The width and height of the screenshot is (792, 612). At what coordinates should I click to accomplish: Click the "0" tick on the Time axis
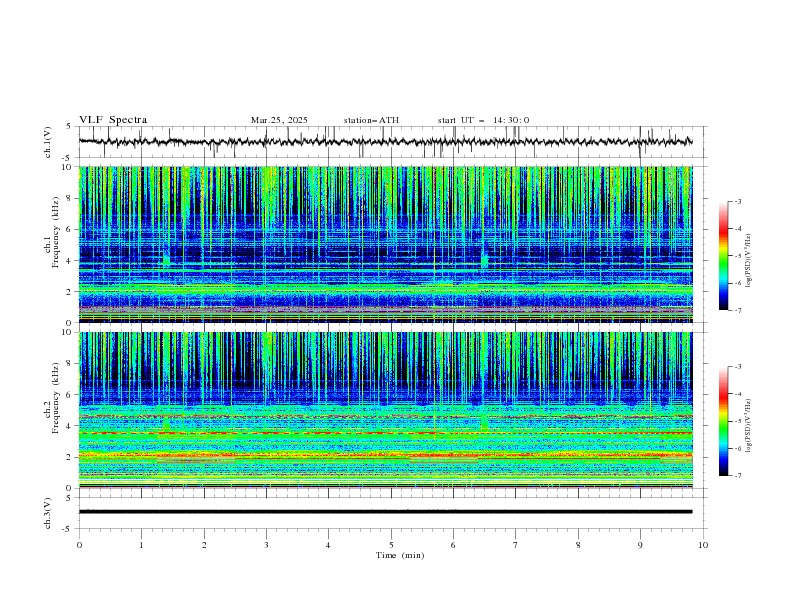[79, 545]
